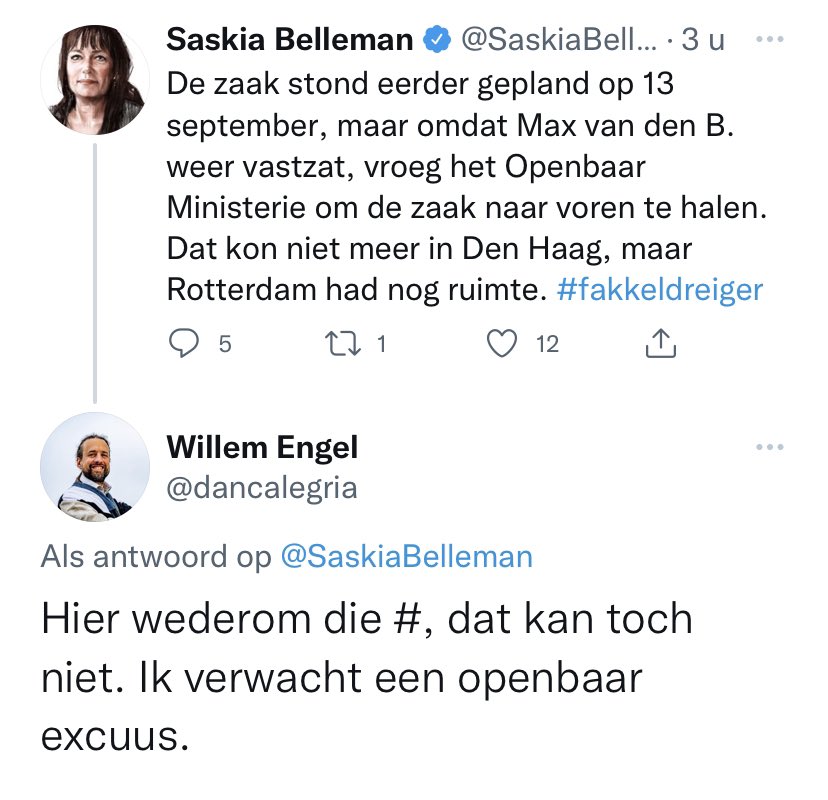This screenshot has height=800, width=828.
Task: View the retweet count of 1
Action: pos(381,344)
